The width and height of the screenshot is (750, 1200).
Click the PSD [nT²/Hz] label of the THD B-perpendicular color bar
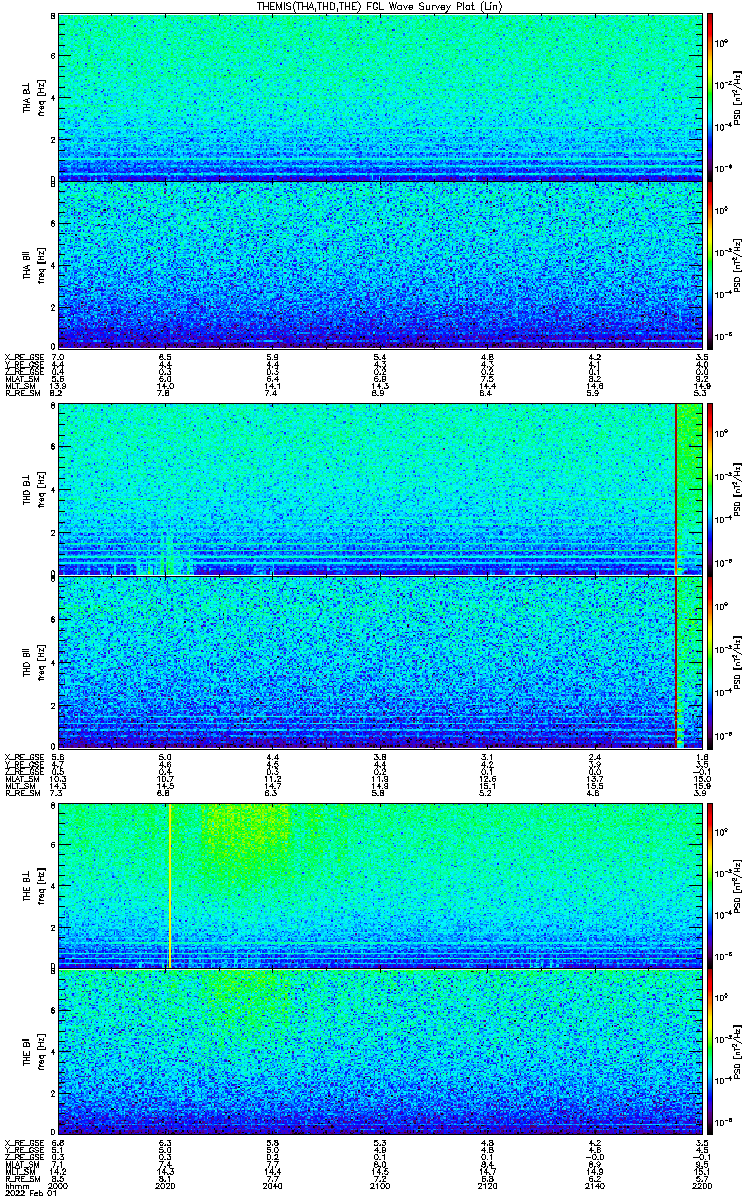(x=737, y=488)
